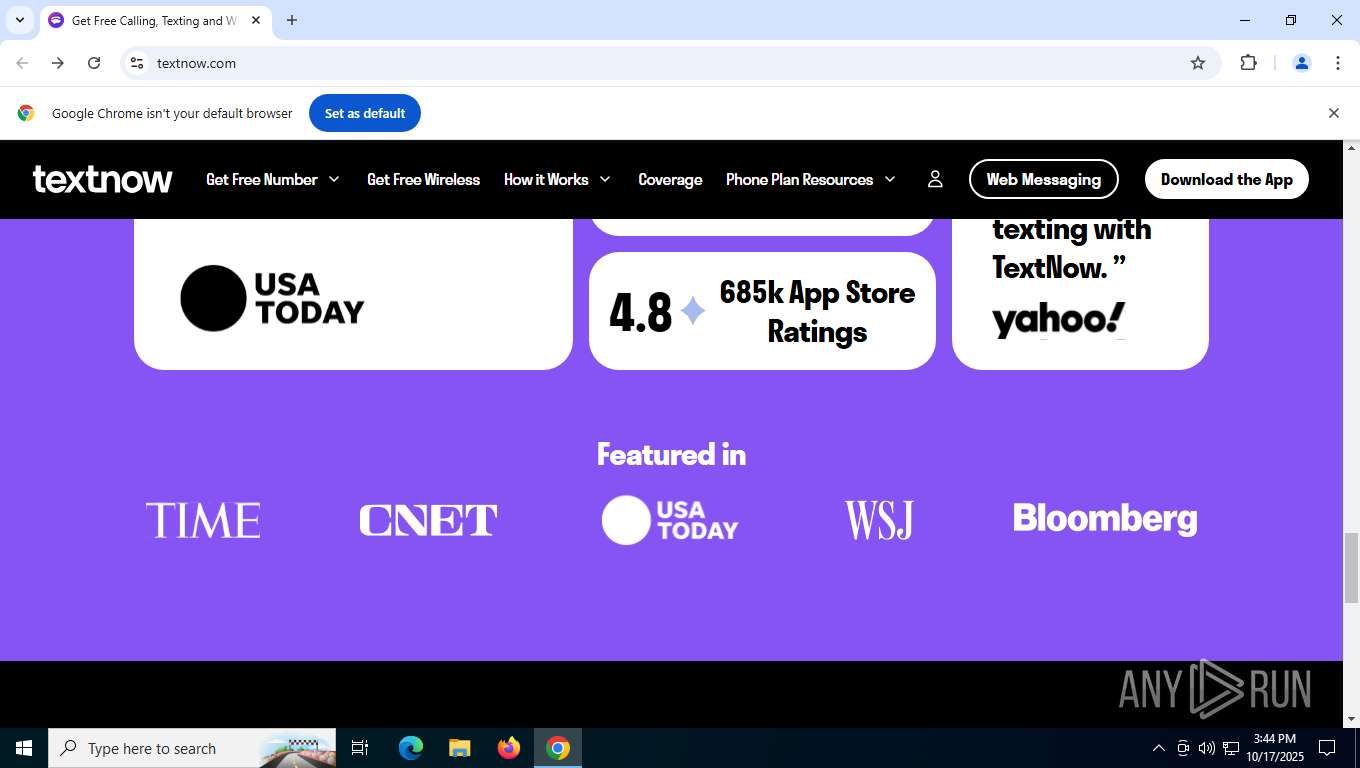
Task: Expand Phone Plan Resources menu
Action: (x=811, y=179)
